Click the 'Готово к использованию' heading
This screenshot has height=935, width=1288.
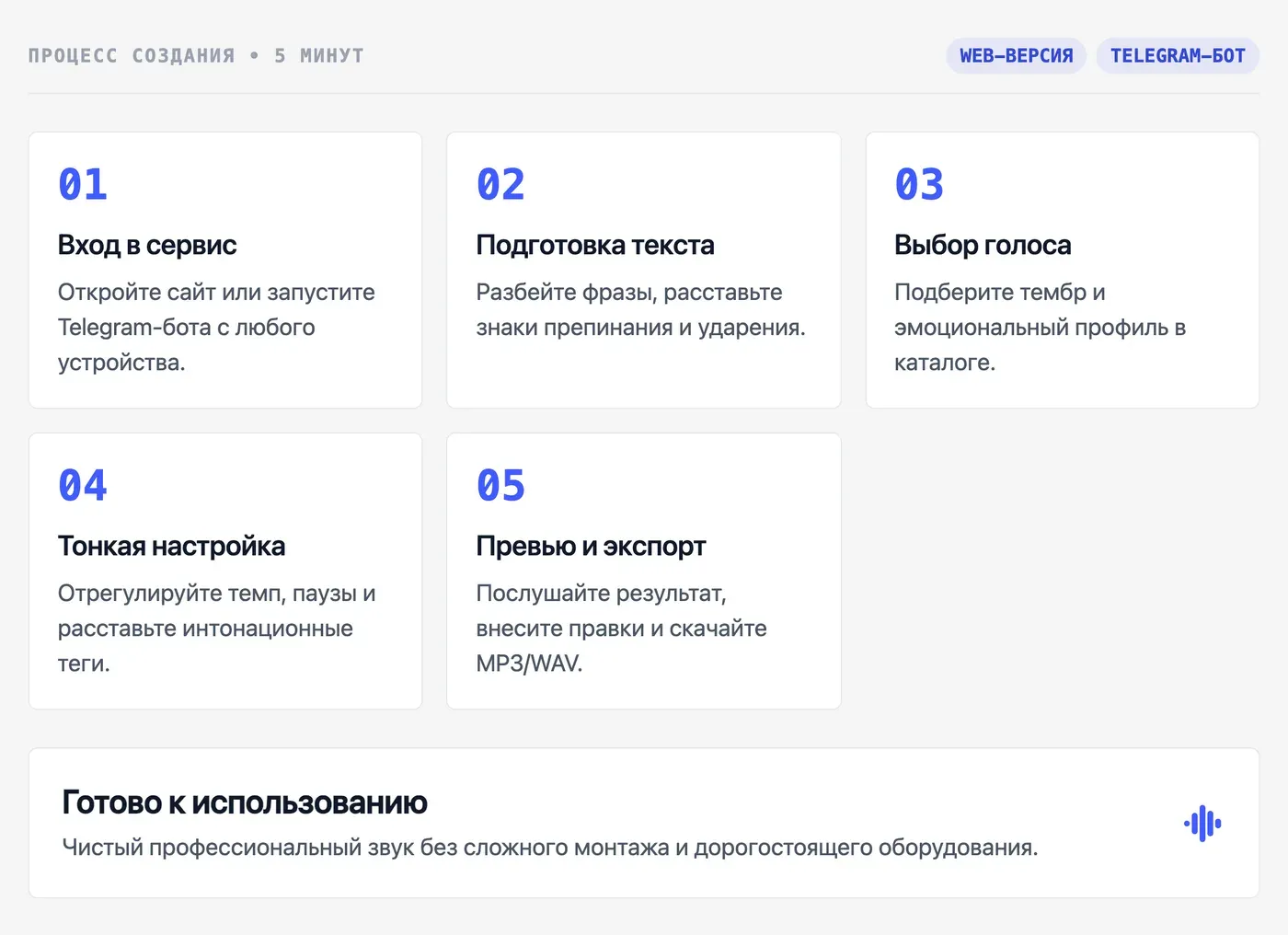245,802
